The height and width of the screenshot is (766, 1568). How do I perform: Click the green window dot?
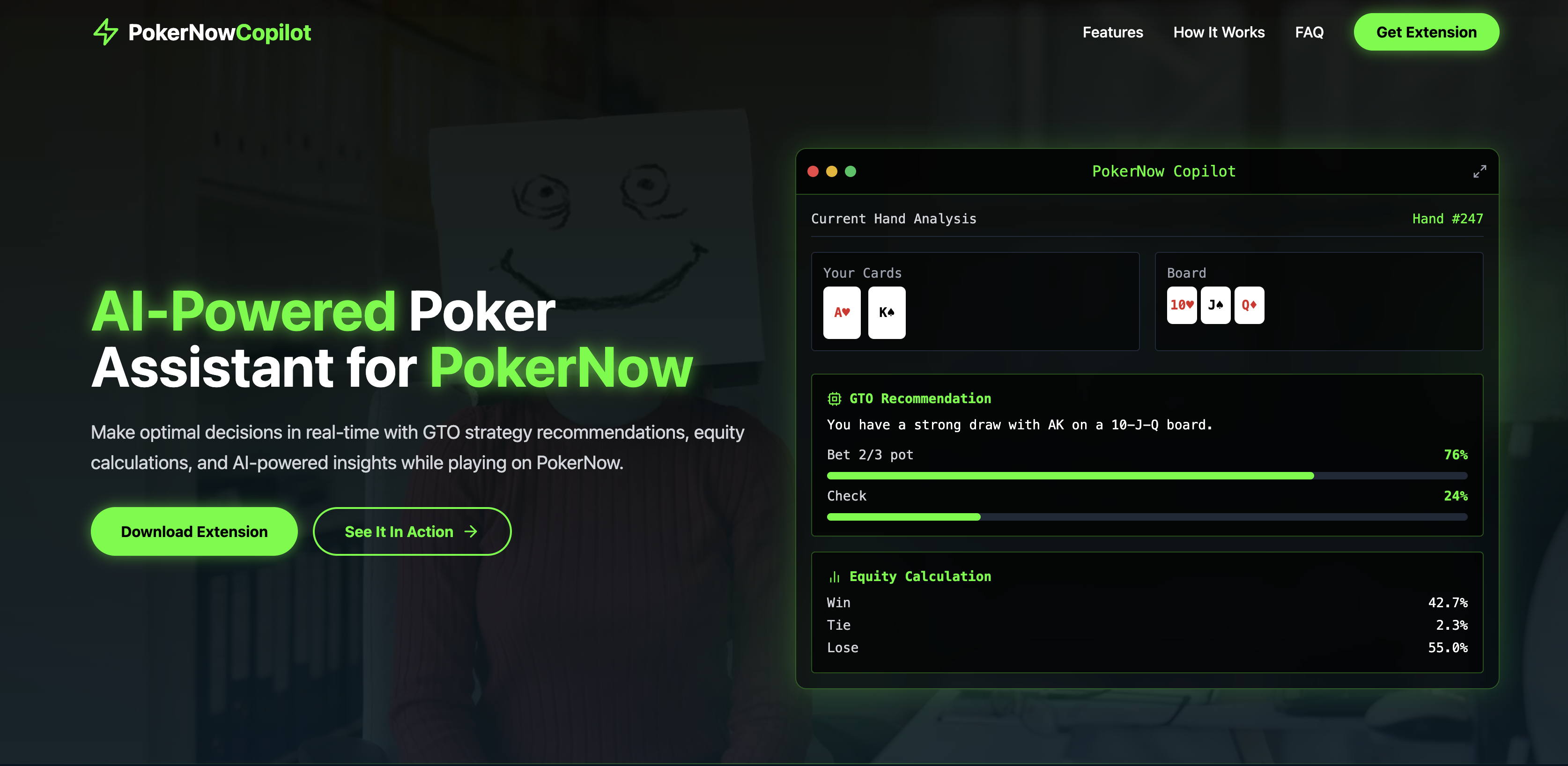click(x=851, y=171)
